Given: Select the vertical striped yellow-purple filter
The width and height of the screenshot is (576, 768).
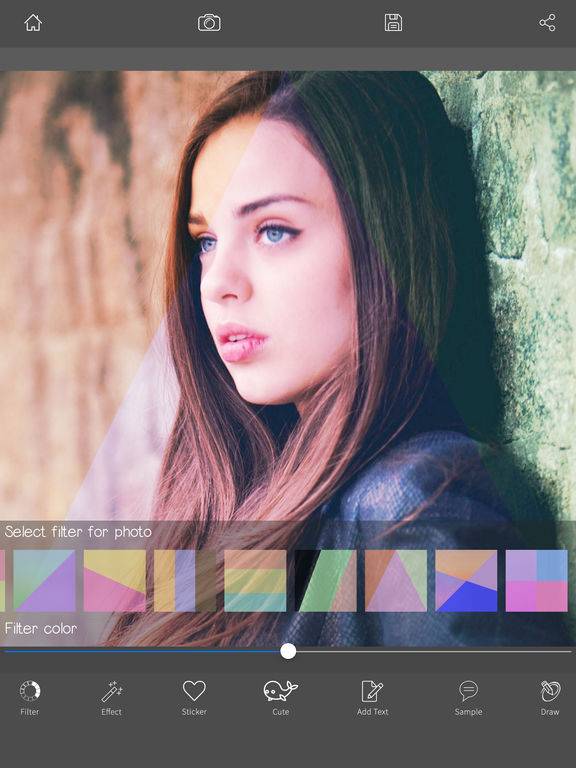Looking at the screenshot, I should point(185,580).
